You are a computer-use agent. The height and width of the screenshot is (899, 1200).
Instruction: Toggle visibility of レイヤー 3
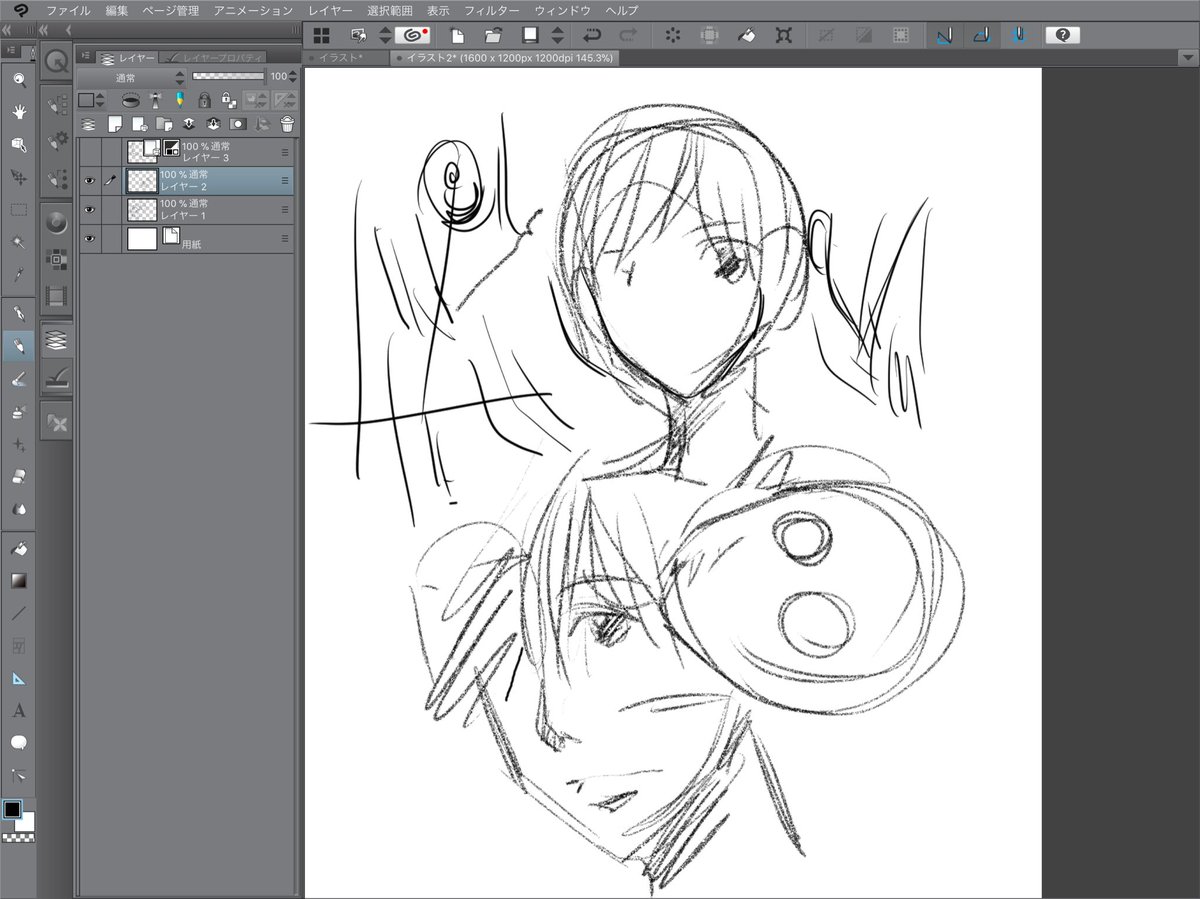[x=89, y=152]
